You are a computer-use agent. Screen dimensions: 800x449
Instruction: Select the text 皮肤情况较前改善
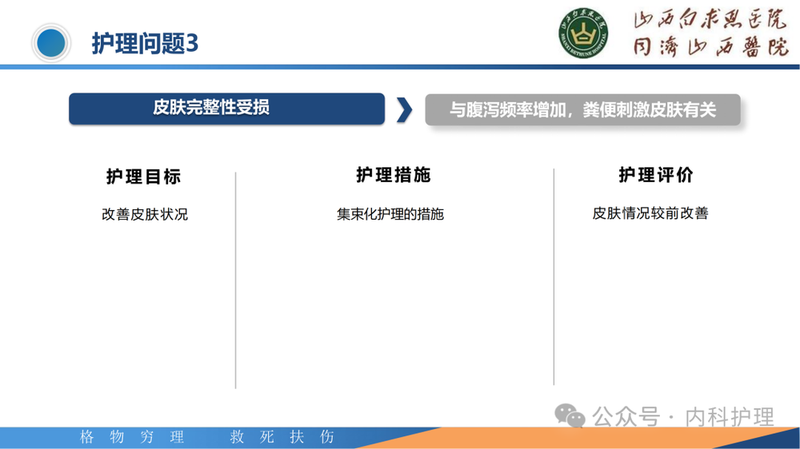pyautogui.click(x=650, y=213)
